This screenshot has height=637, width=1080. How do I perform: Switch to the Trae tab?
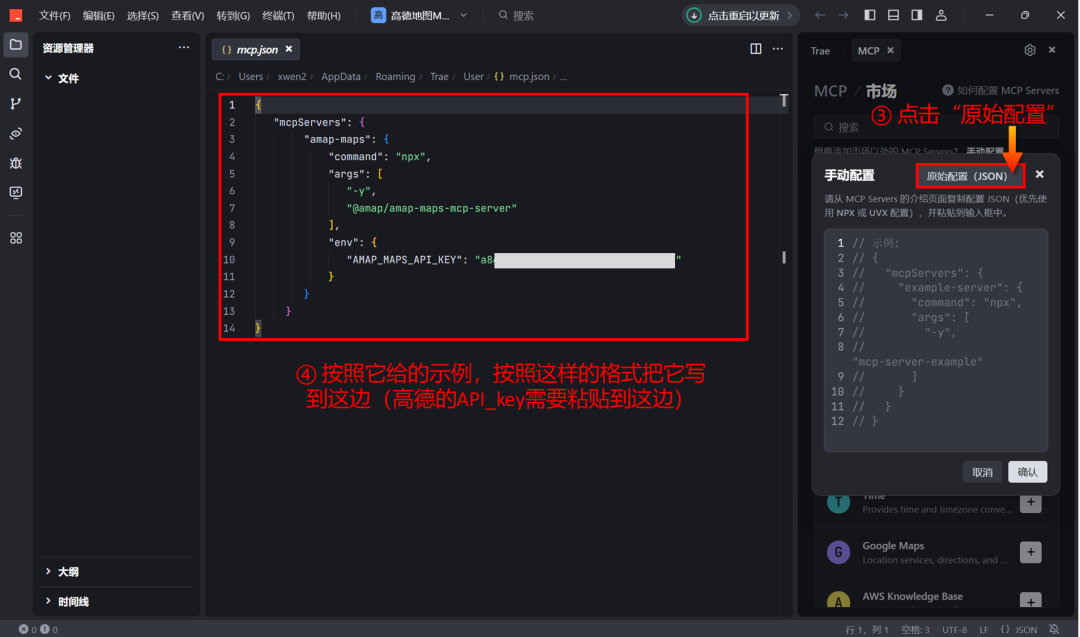coord(820,51)
